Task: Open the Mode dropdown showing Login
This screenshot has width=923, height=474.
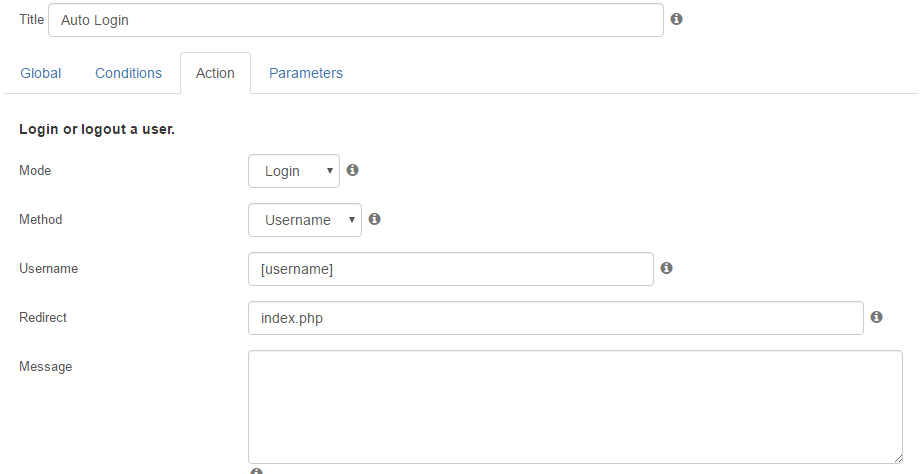Action: [x=294, y=171]
